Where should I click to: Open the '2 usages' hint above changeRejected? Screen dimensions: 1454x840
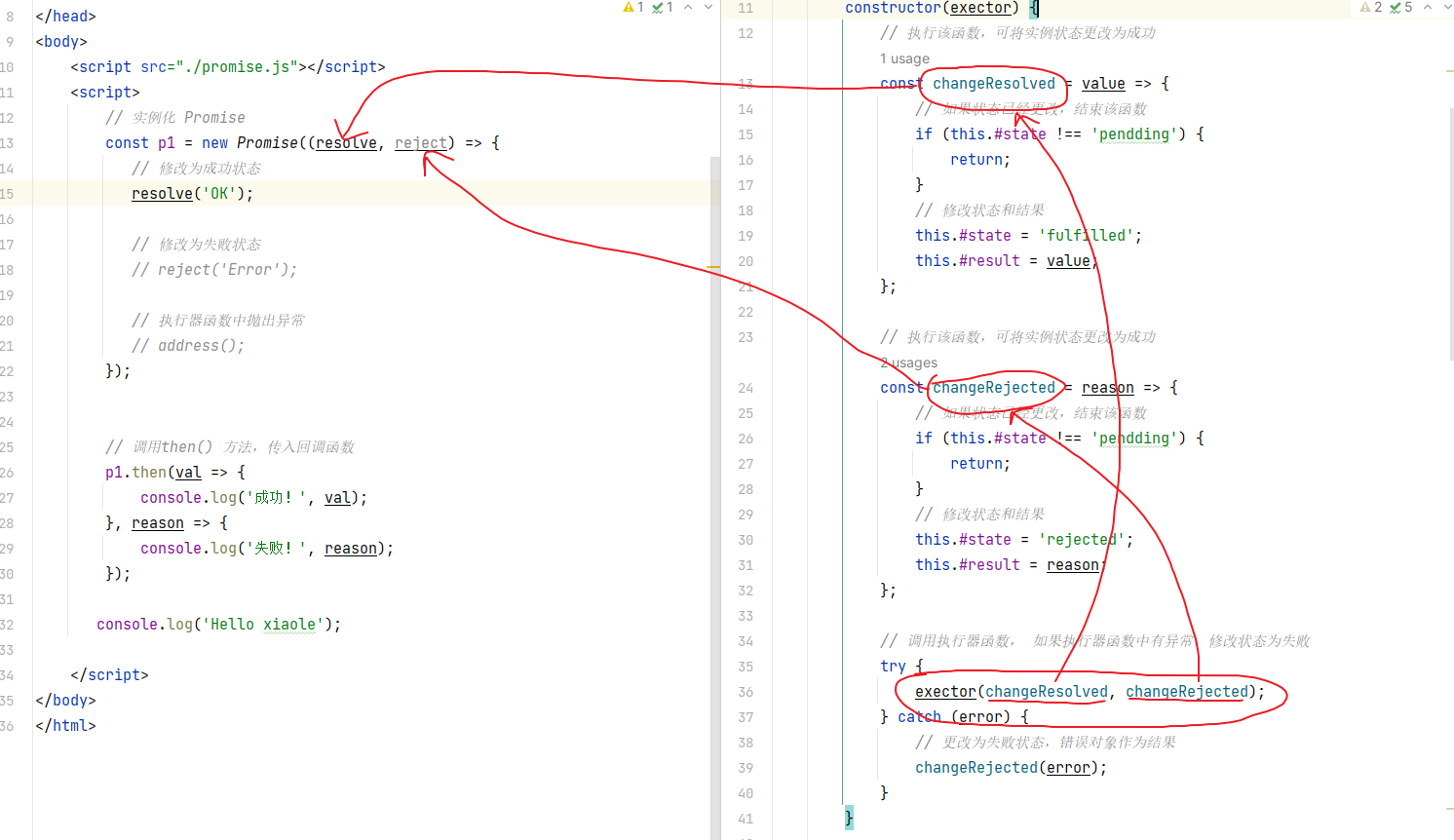(908, 363)
